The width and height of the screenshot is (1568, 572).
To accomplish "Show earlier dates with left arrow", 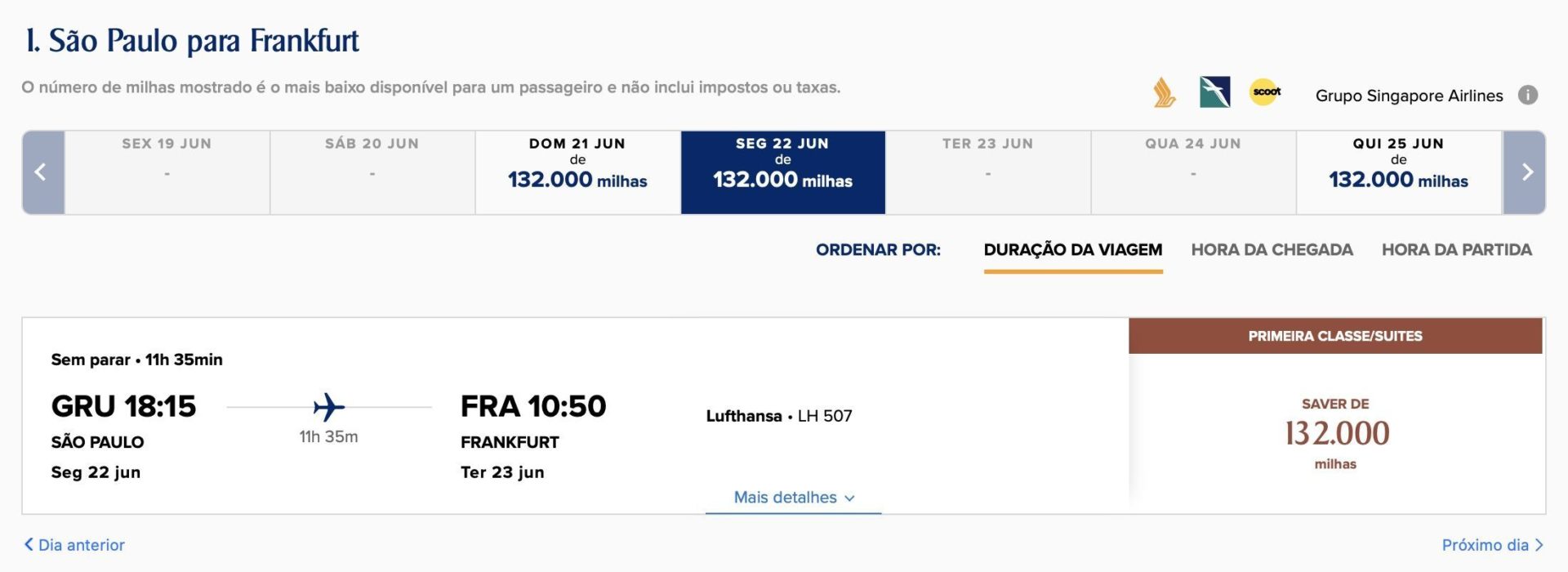I will click(42, 172).
